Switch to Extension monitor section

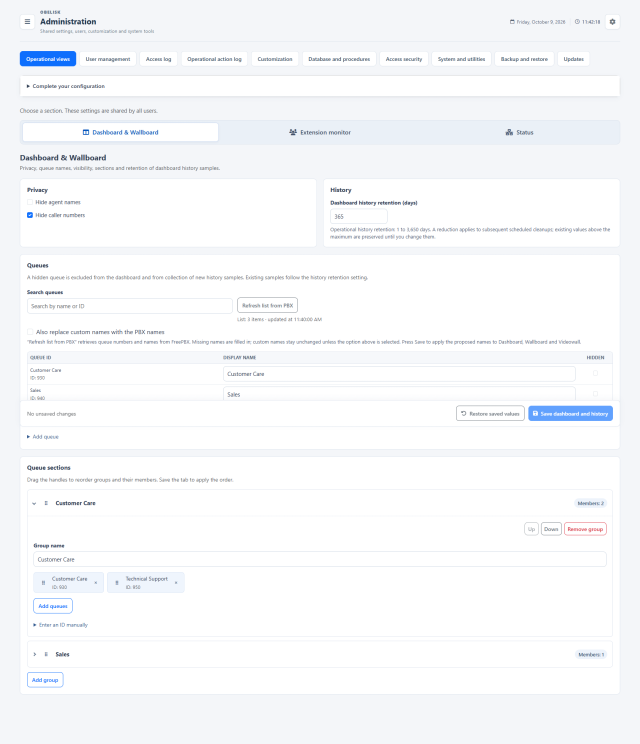[x=320, y=132]
